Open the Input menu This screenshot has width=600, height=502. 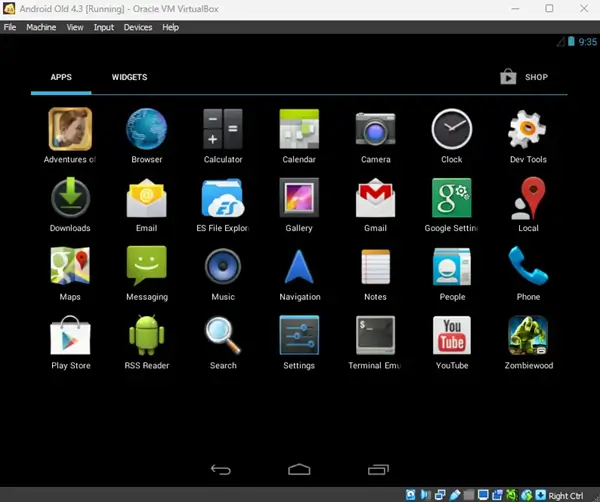point(104,27)
